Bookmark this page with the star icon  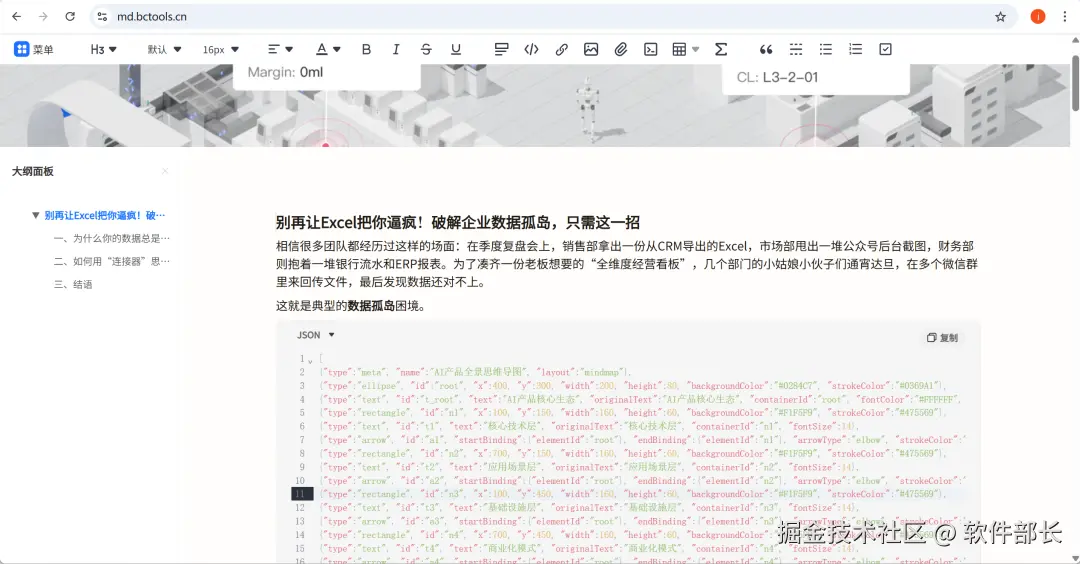1000,17
